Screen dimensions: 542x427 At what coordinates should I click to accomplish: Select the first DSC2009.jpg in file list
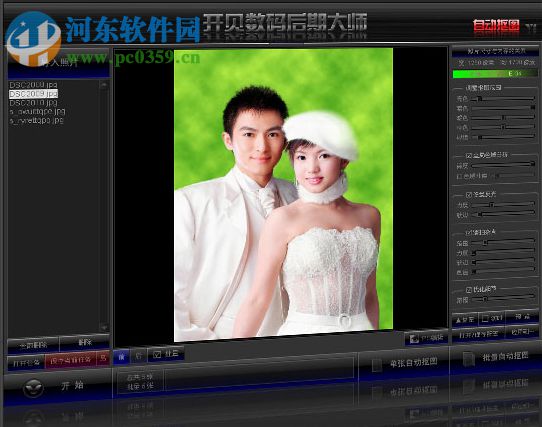34,85
